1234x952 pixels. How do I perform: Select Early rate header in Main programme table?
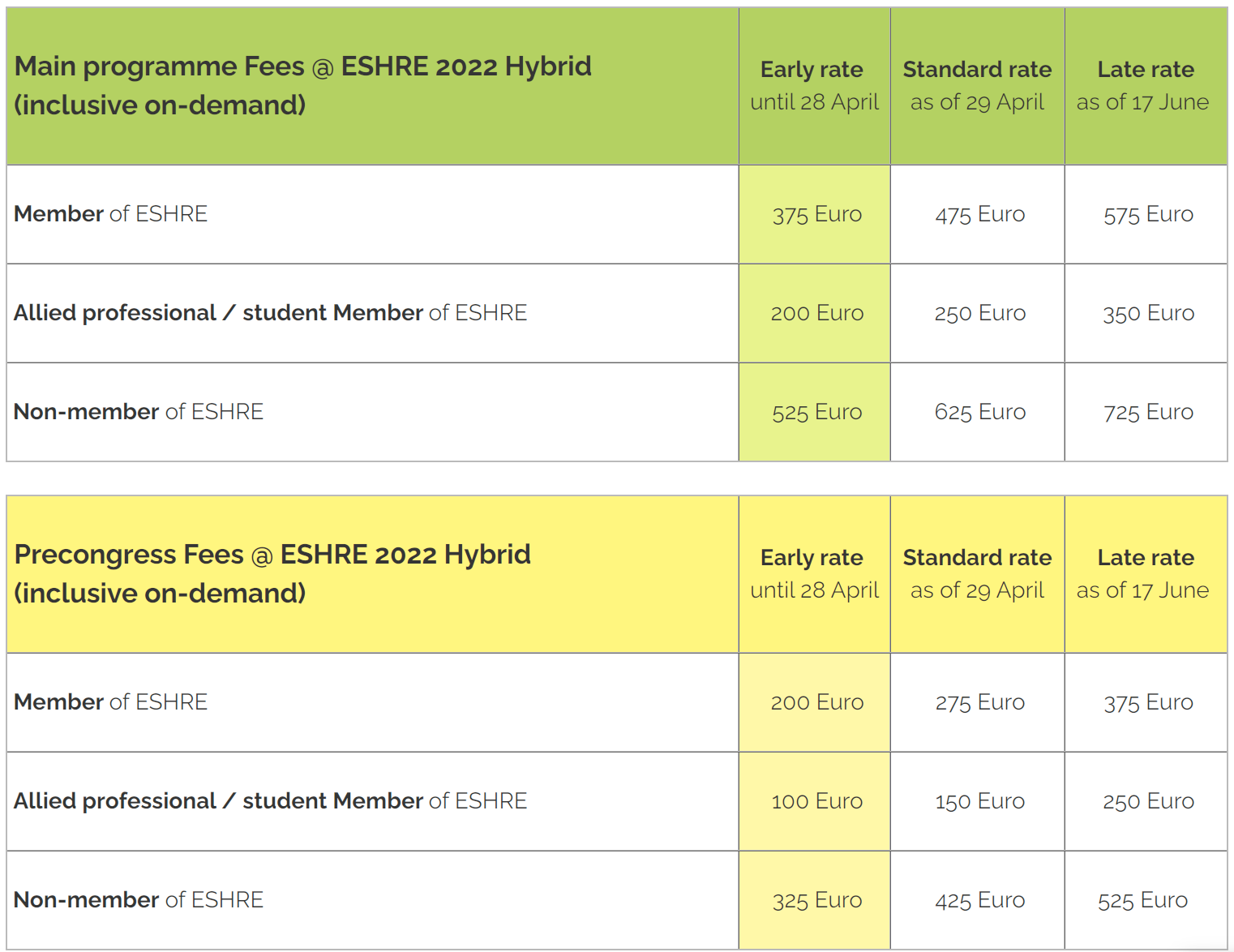coord(813,85)
